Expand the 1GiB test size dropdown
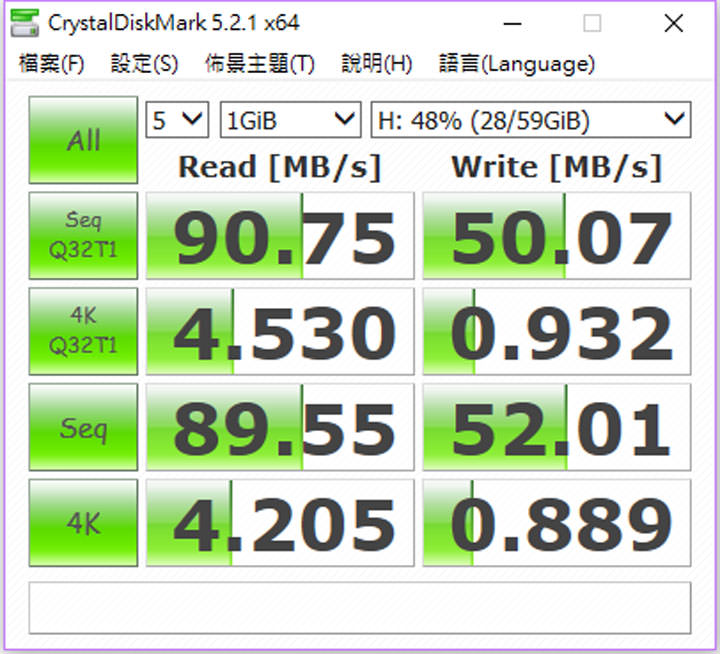720x654 pixels. click(x=289, y=121)
